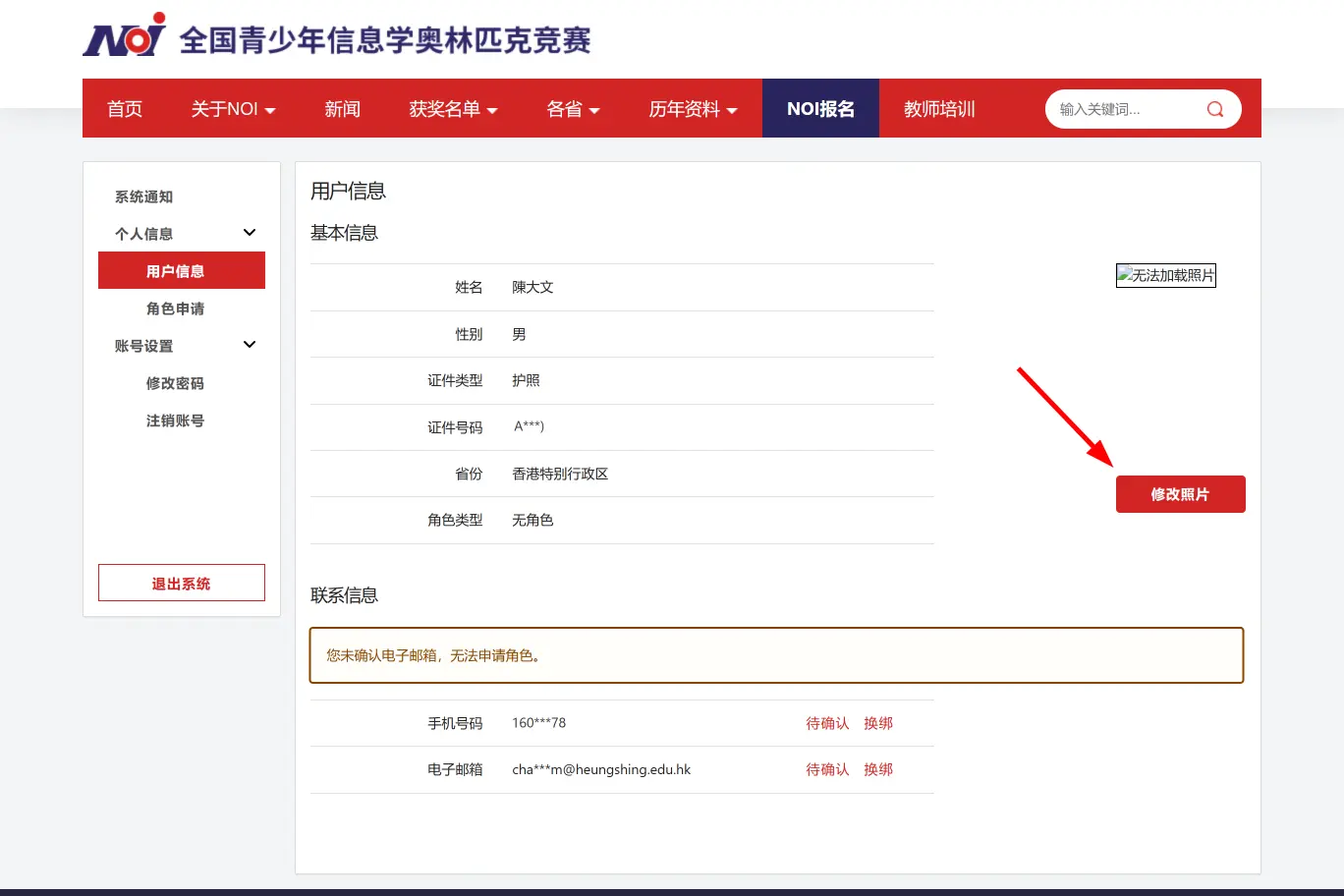Click the 修改照片 button

point(1180,494)
